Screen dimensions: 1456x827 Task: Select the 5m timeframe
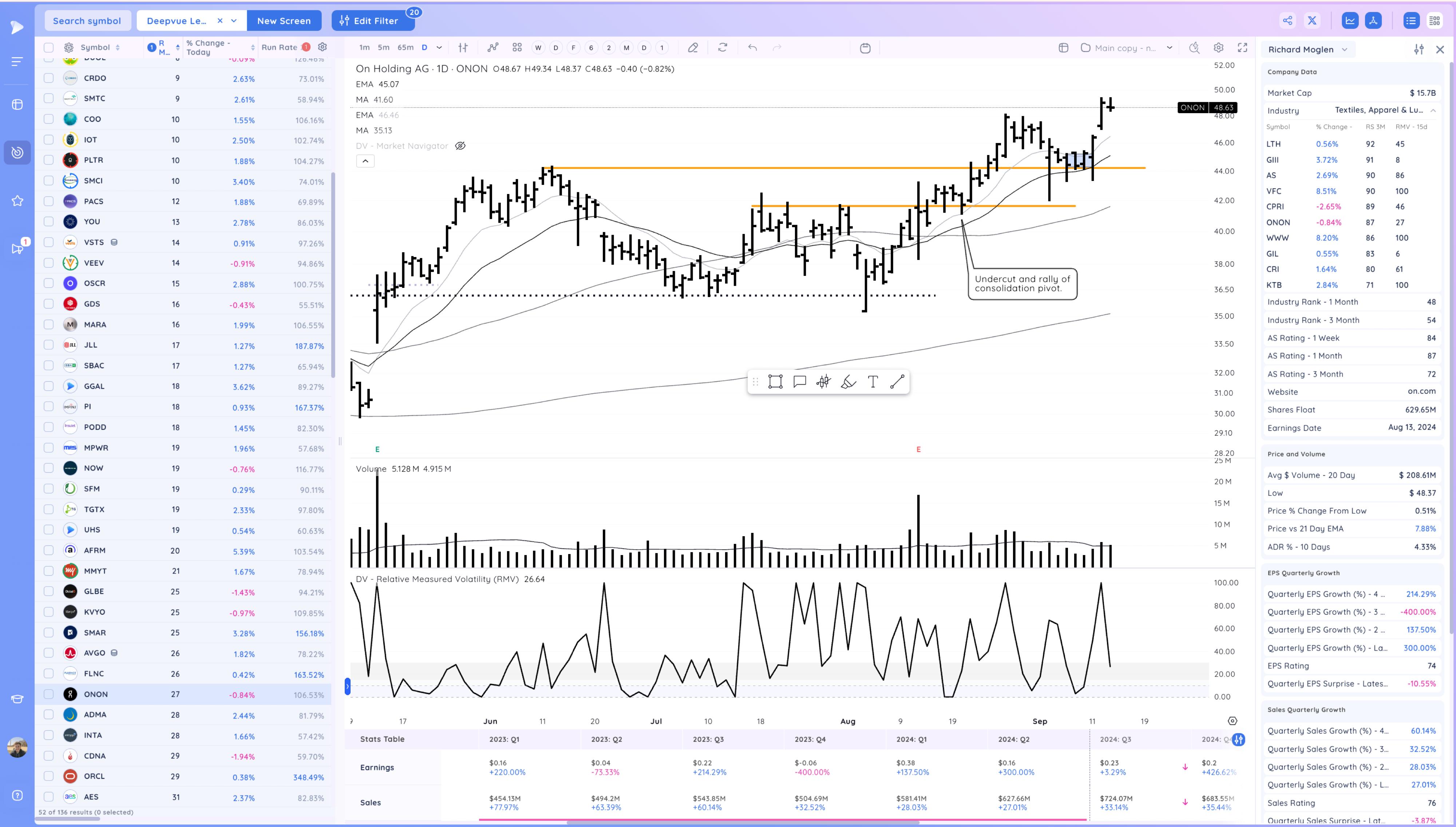point(384,48)
